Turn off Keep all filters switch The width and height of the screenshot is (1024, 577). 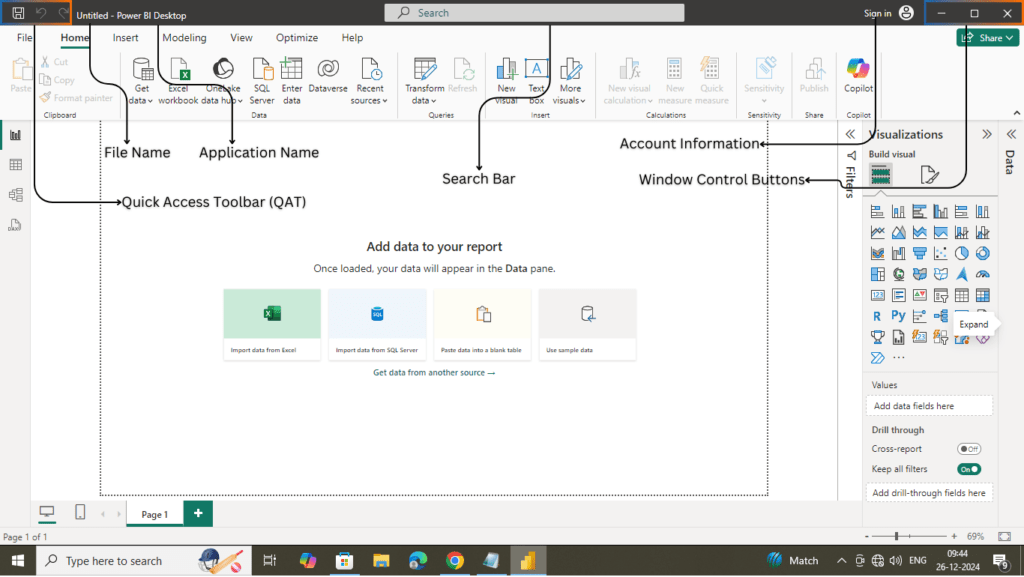click(969, 469)
